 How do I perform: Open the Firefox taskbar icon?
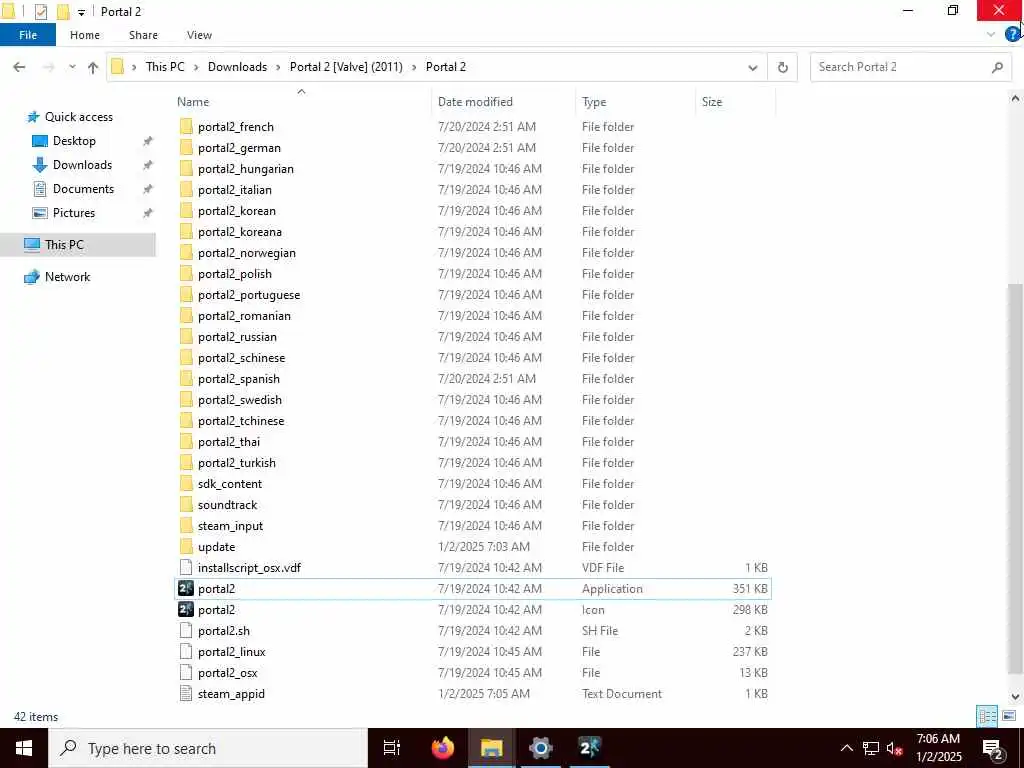click(x=443, y=748)
